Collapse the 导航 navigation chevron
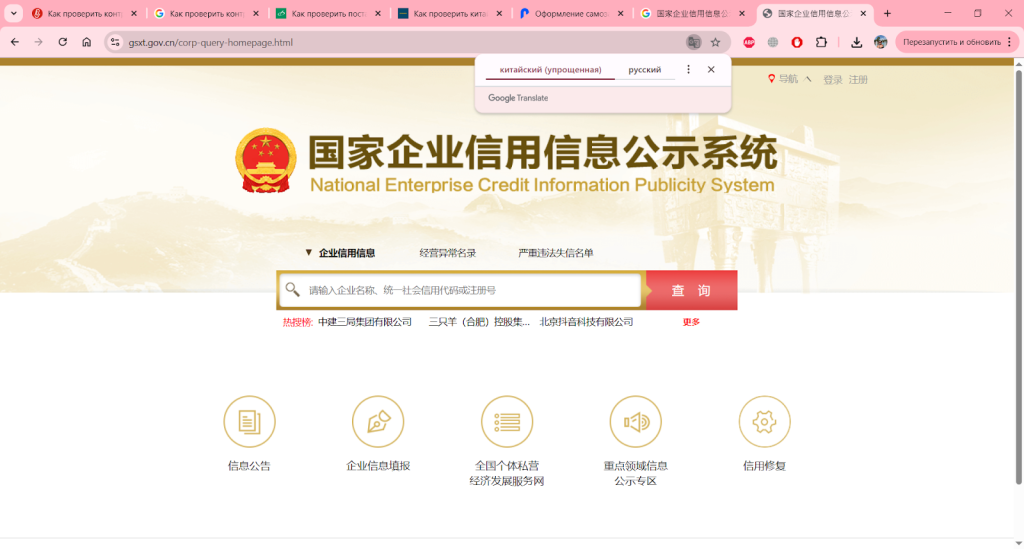Image resolution: width=1024 pixels, height=549 pixels. [x=808, y=79]
